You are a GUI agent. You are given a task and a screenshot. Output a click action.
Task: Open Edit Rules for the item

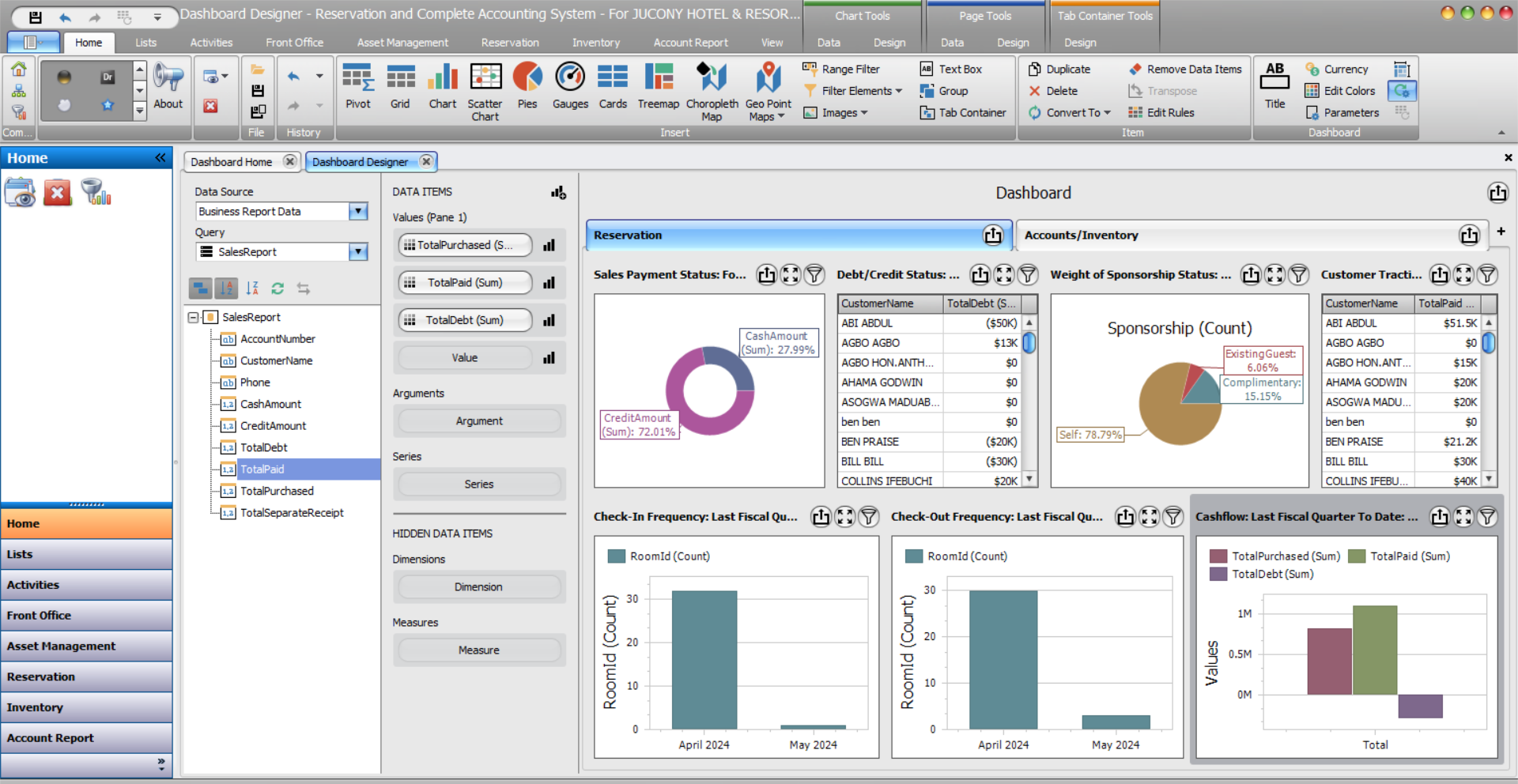click(1161, 113)
